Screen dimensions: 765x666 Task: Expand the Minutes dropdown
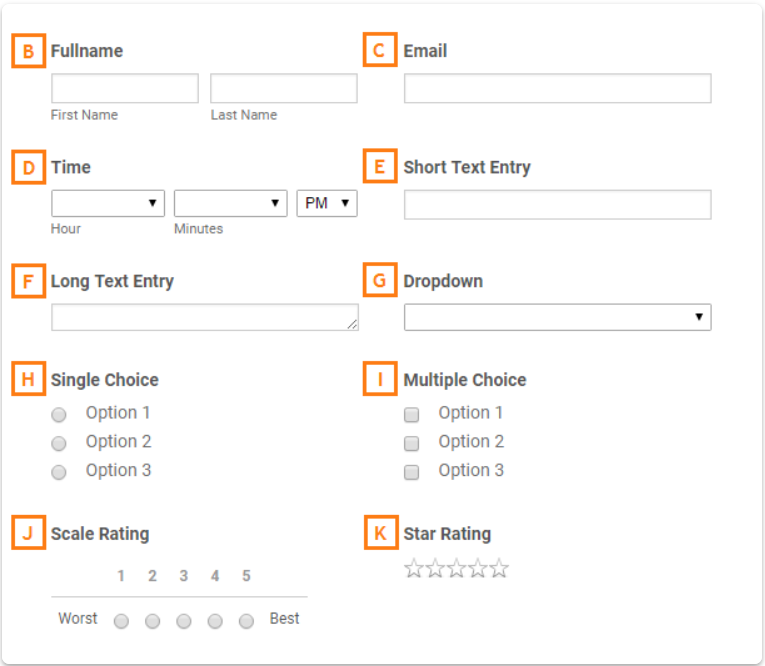pyautogui.click(x=230, y=203)
